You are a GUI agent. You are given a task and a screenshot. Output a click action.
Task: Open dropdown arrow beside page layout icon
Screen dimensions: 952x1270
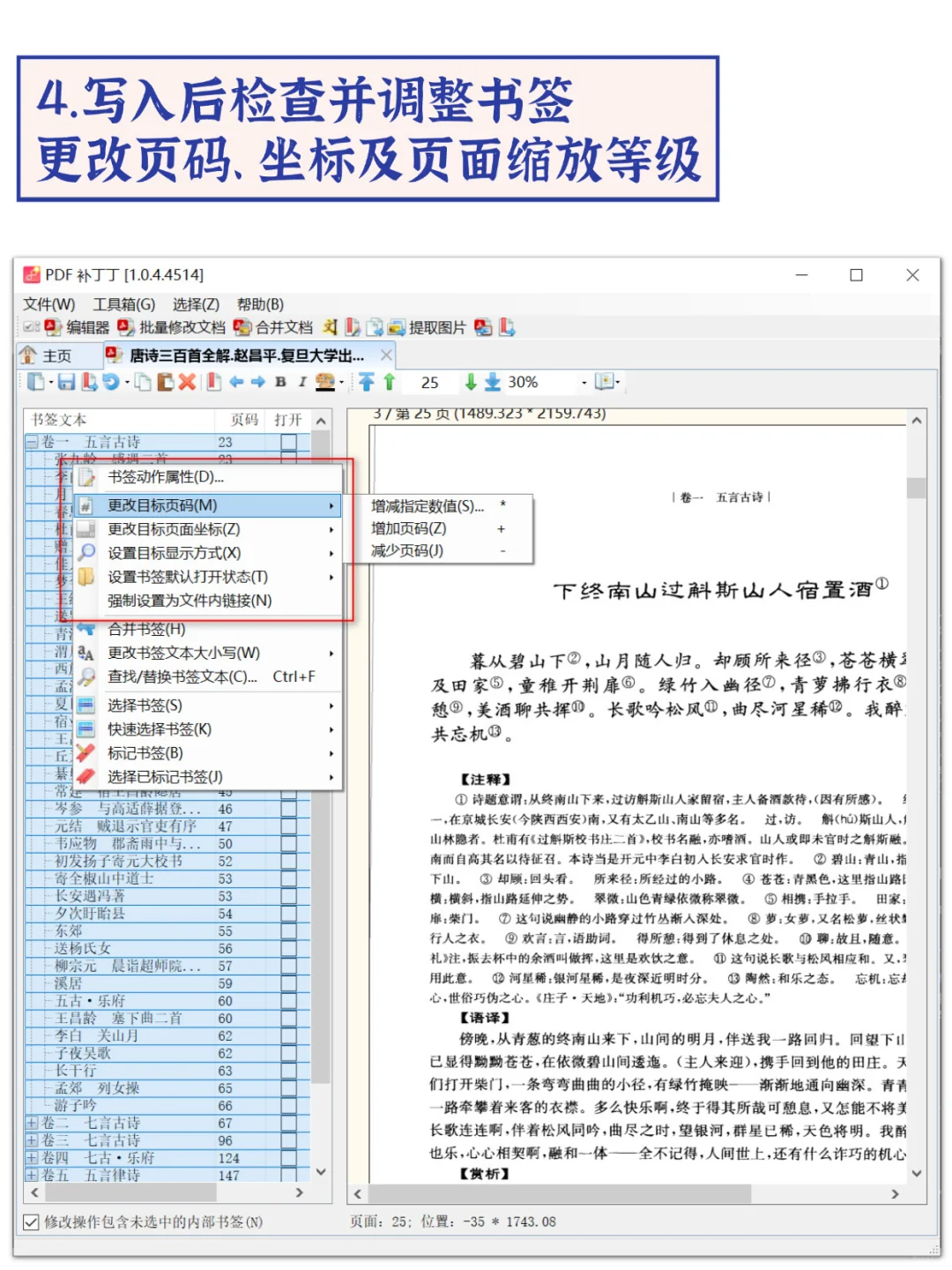coord(618,383)
